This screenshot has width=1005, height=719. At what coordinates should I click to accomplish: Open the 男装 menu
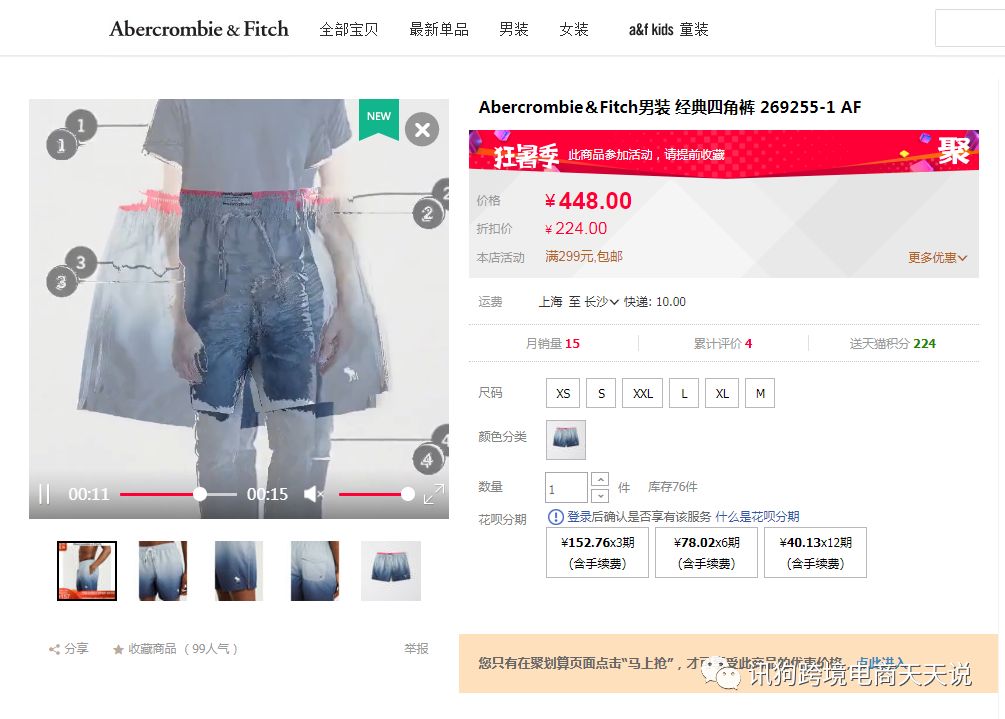[514, 29]
